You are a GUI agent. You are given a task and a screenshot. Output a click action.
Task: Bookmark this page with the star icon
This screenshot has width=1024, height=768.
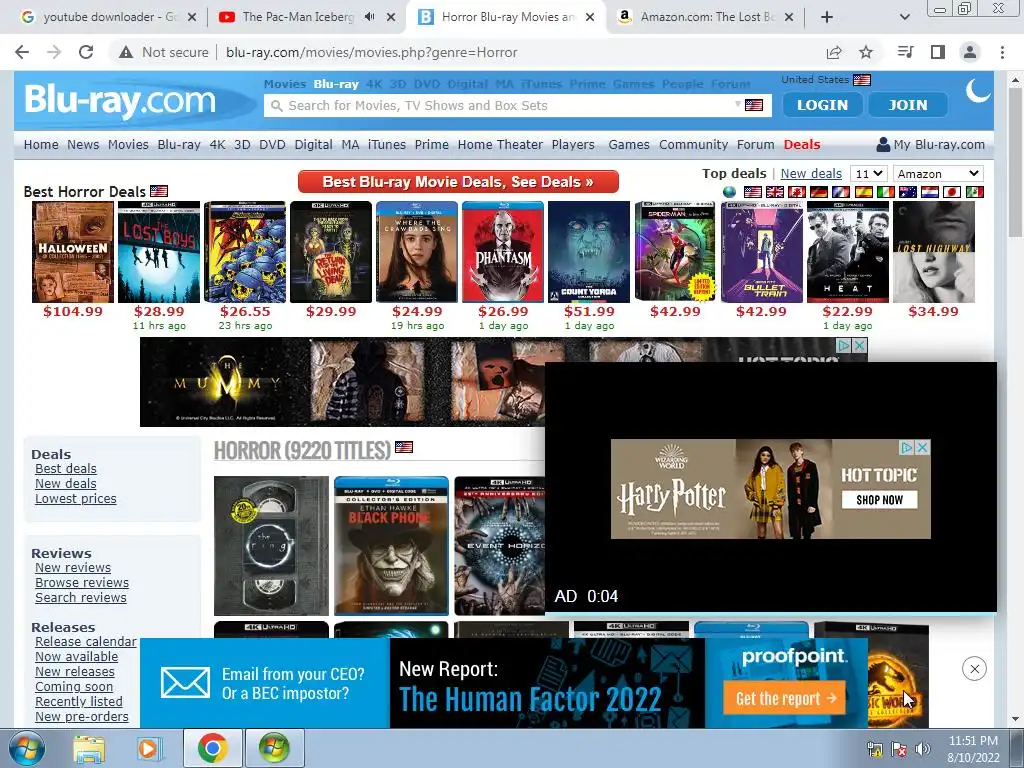(x=866, y=52)
